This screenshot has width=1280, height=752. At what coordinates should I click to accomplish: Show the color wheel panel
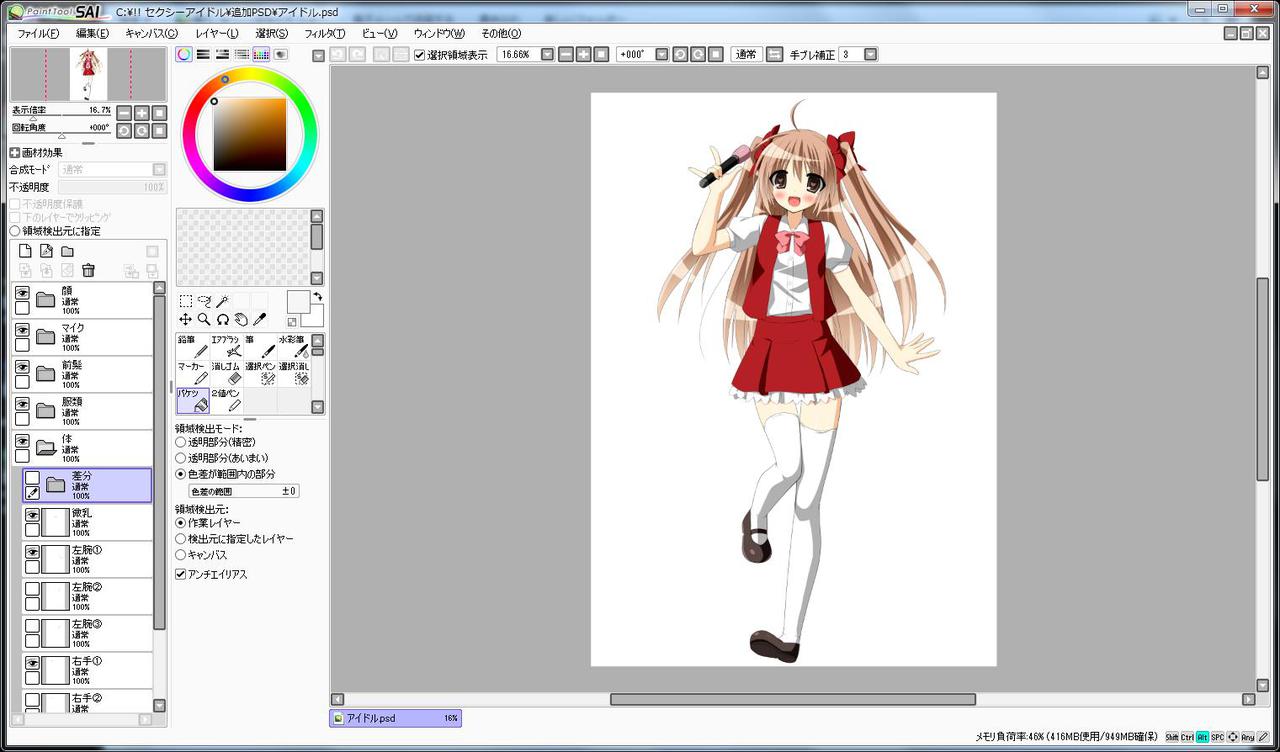[x=184, y=54]
